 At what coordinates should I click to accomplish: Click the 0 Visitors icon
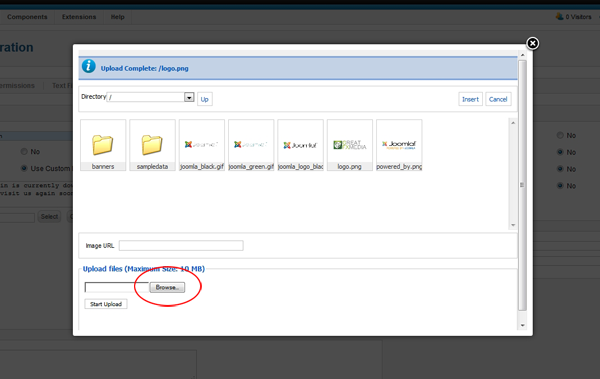click(x=559, y=16)
